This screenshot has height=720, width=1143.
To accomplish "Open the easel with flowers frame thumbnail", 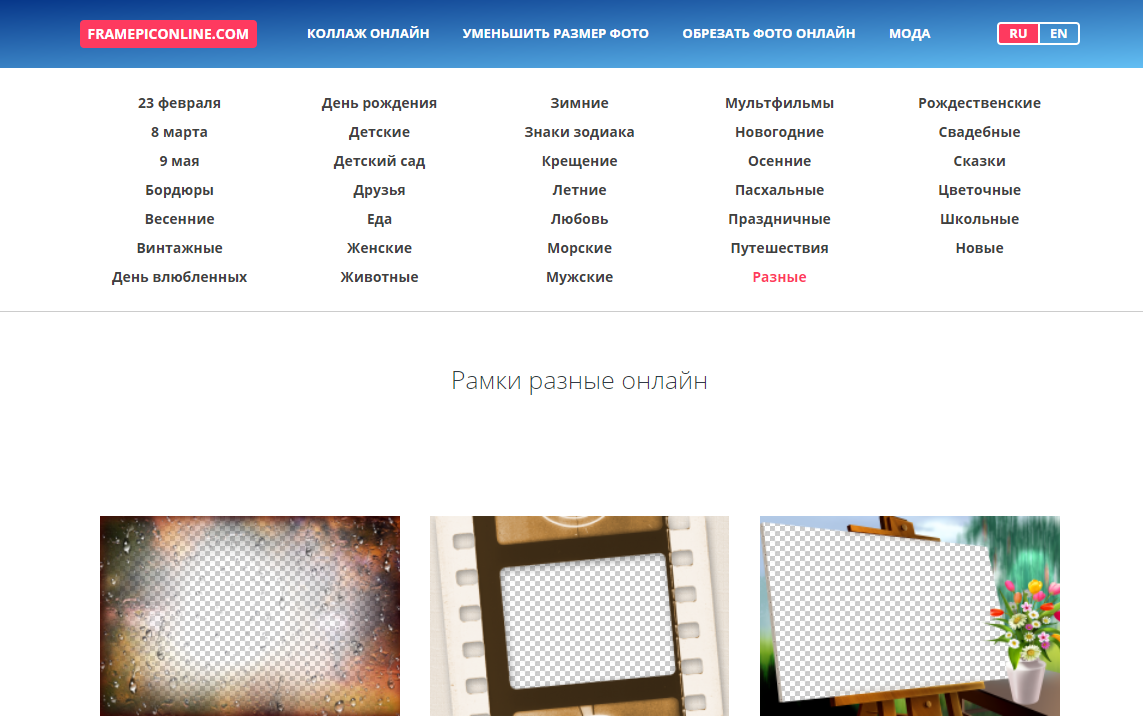I will [x=910, y=616].
